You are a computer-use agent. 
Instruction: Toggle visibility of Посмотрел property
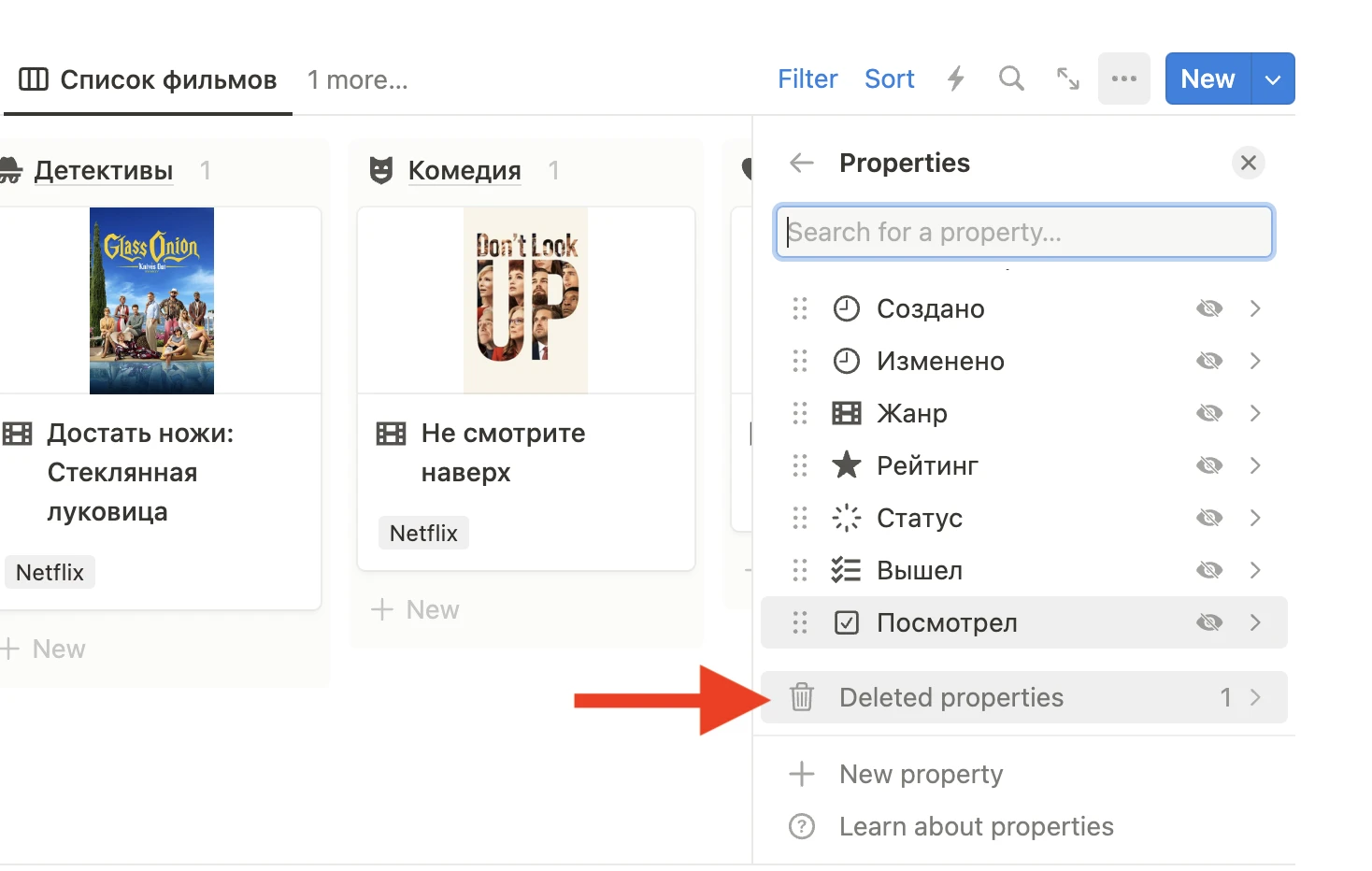(x=1209, y=622)
